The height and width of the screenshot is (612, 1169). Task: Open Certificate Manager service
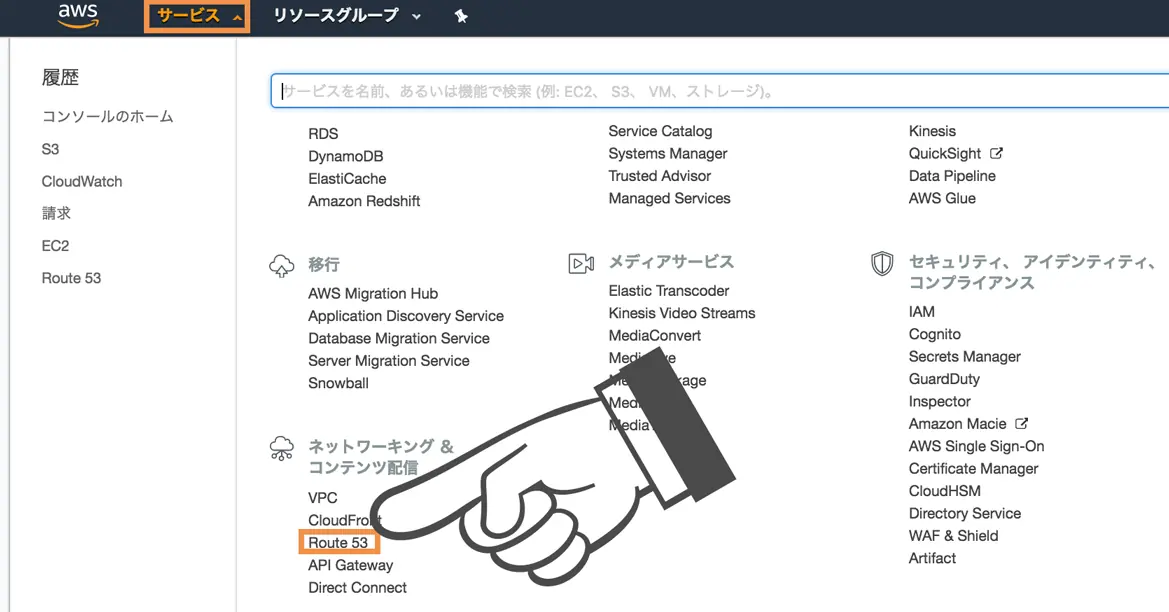[x=973, y=468]
